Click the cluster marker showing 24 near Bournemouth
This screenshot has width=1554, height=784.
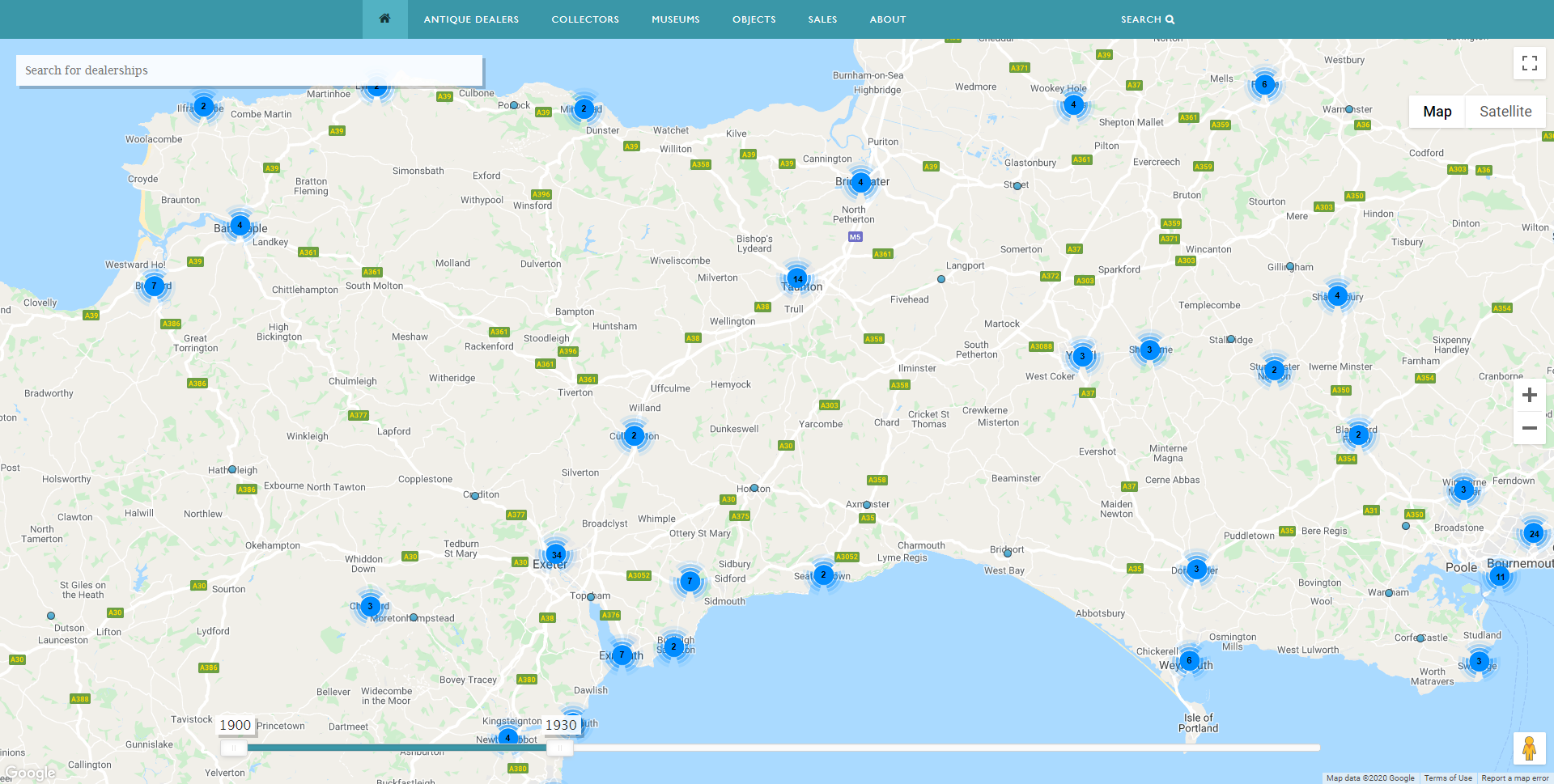click(1533, 533)
